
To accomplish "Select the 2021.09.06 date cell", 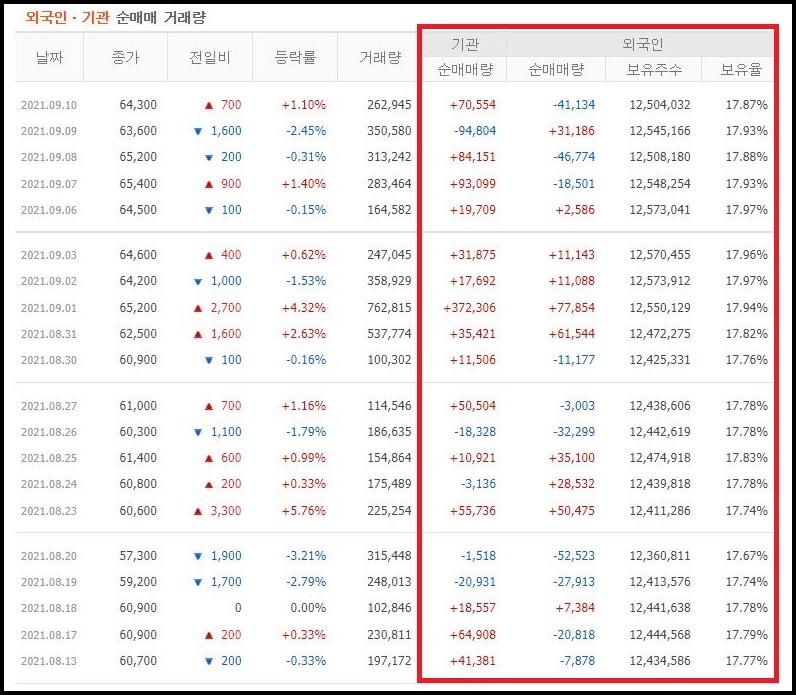I will tap(49, 210).
